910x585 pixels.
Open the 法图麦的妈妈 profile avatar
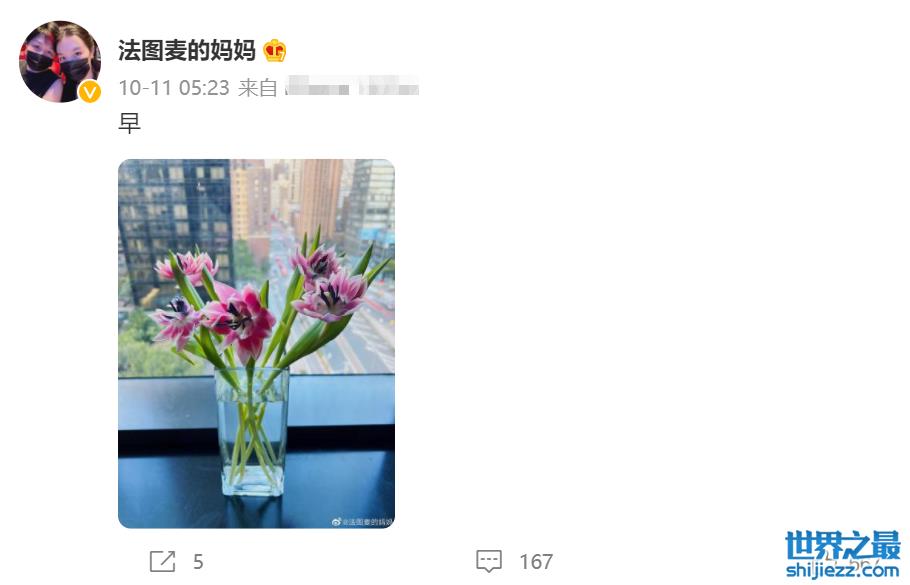tap(60, 62)
